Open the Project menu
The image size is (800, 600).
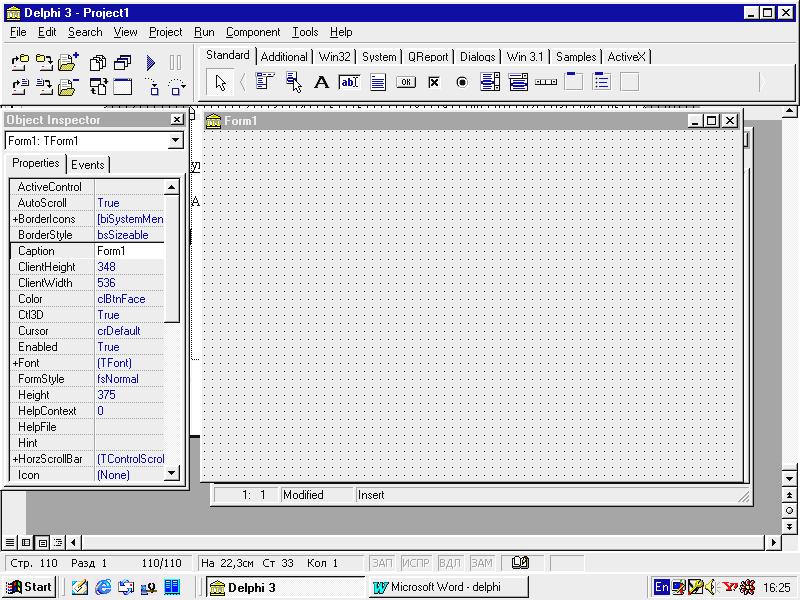point(165,32)
